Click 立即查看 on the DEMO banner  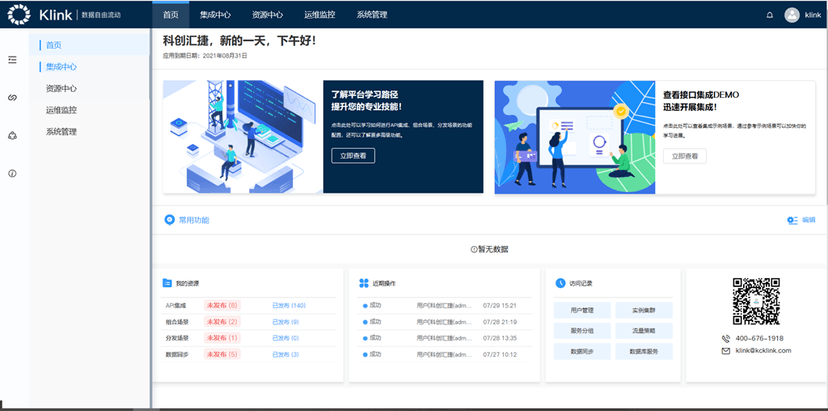coord(684,155)
